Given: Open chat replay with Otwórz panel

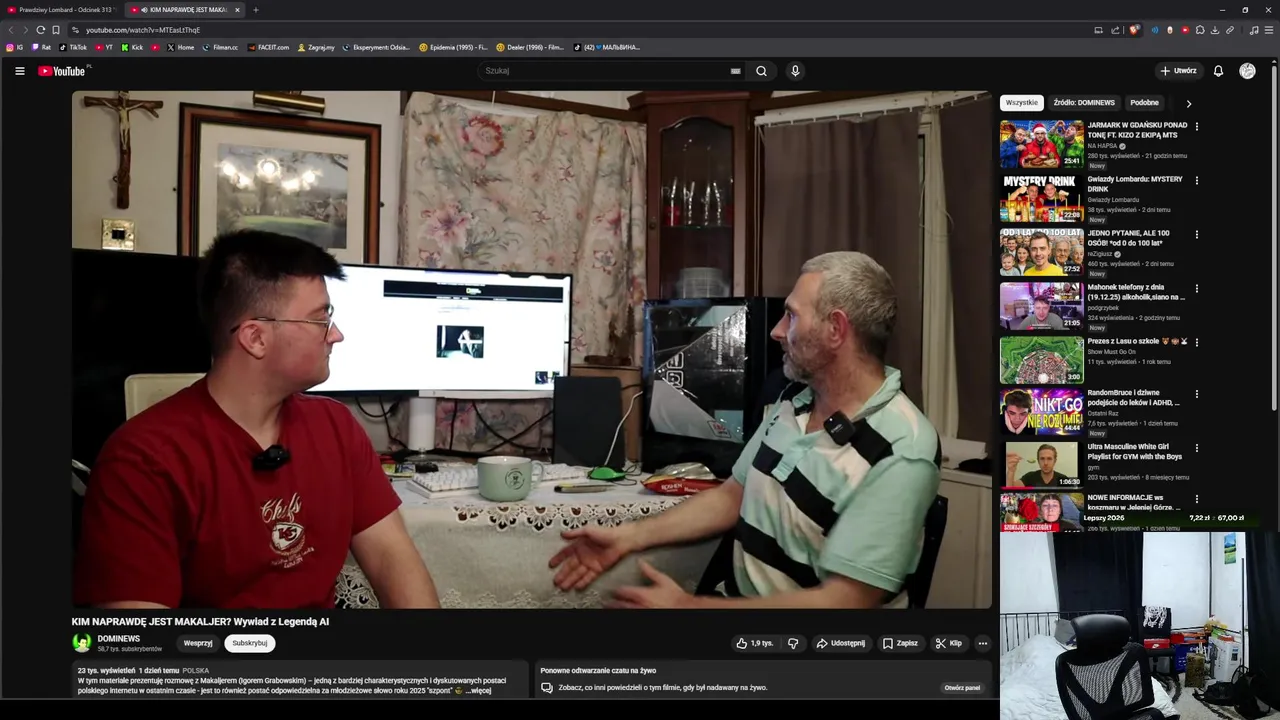Looking at the screenshot, I should point(962,688).
